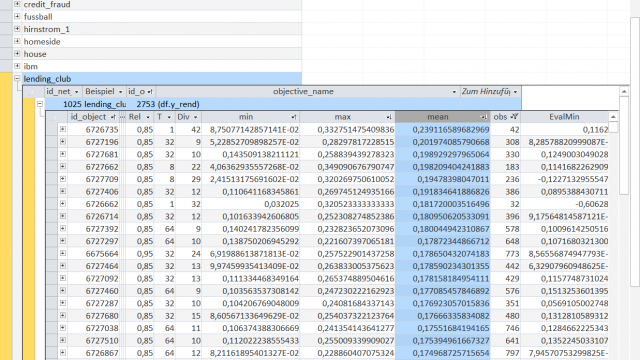Expand row with id_object 6727392
This screenshot has height=360, width=640.
(x=62, y=228)
